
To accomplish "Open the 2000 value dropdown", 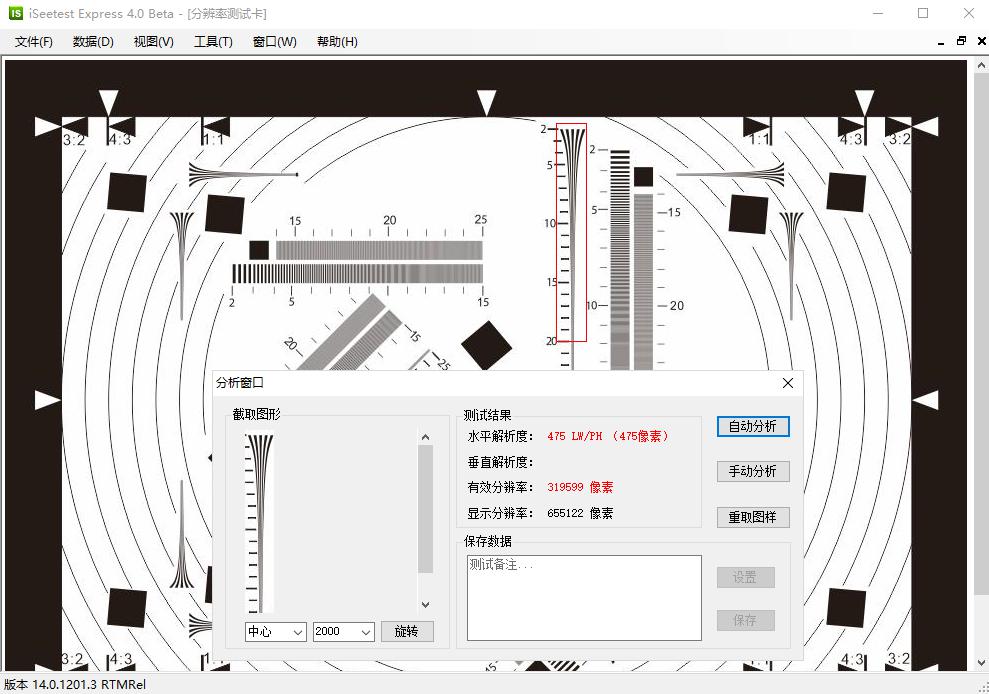I will (344, 632).
